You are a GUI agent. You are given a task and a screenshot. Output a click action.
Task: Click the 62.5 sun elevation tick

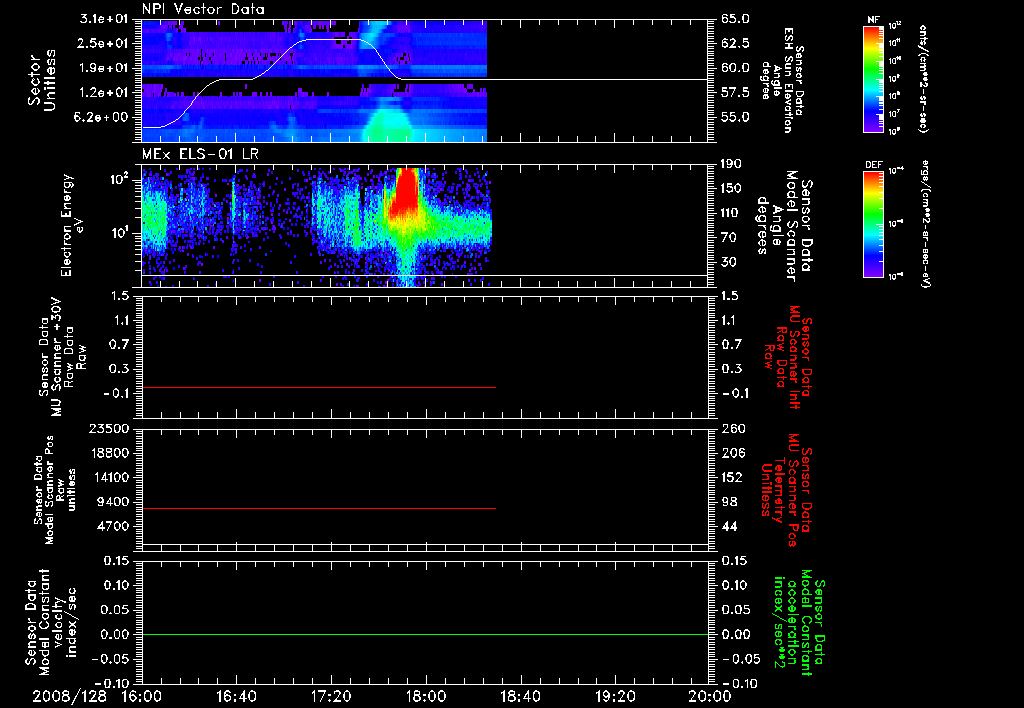tap(735, 43)
